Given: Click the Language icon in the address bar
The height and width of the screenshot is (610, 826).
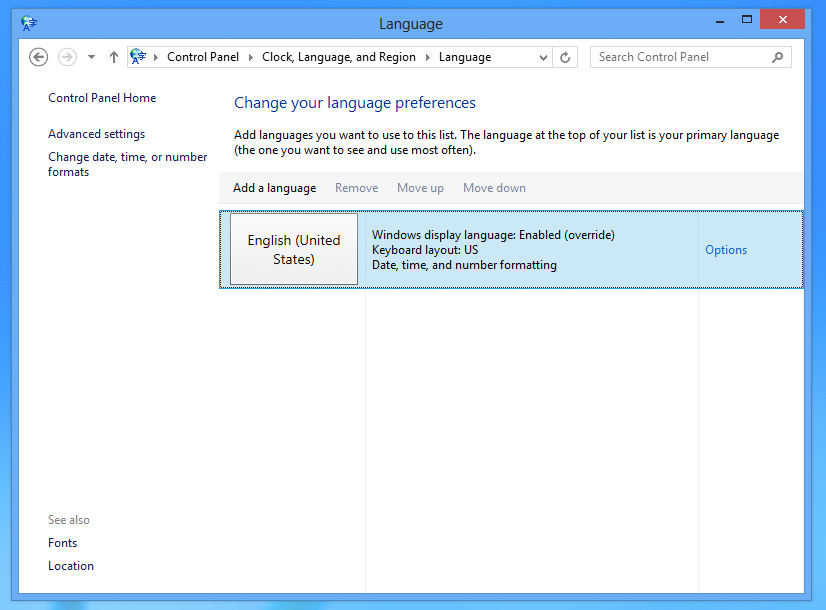Looking at the screenshot, I should pyautogui.click(x=138, y=56).
